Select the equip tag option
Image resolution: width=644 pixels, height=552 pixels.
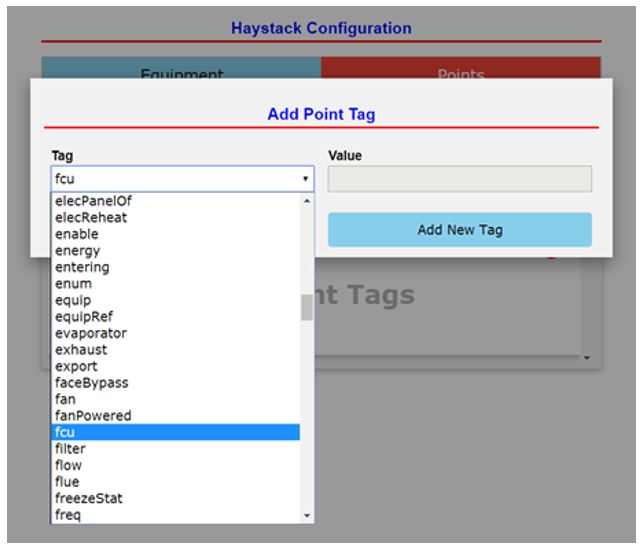click(x=176, y=300)
